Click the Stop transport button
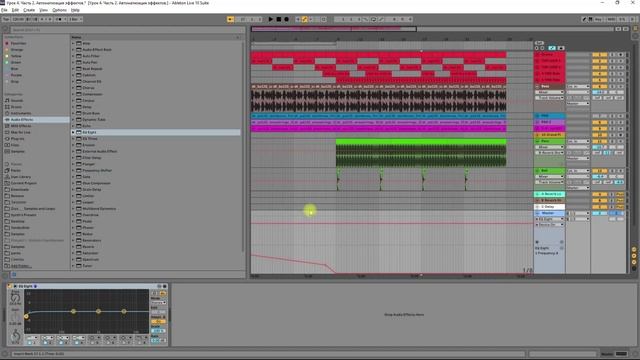This screenshot has width=640, height=360. pos(279,19)
